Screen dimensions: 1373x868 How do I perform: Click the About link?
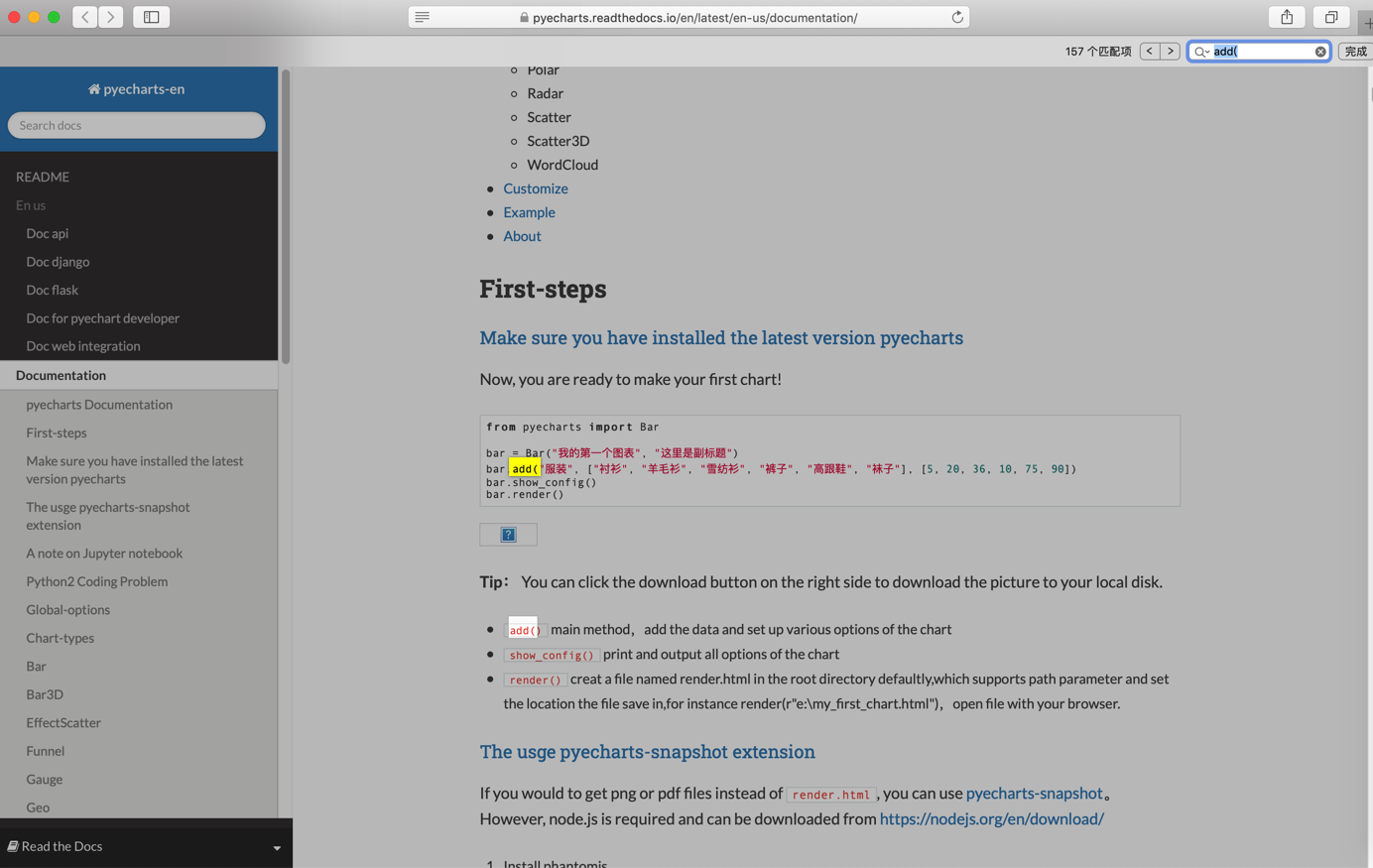point(522,236)
